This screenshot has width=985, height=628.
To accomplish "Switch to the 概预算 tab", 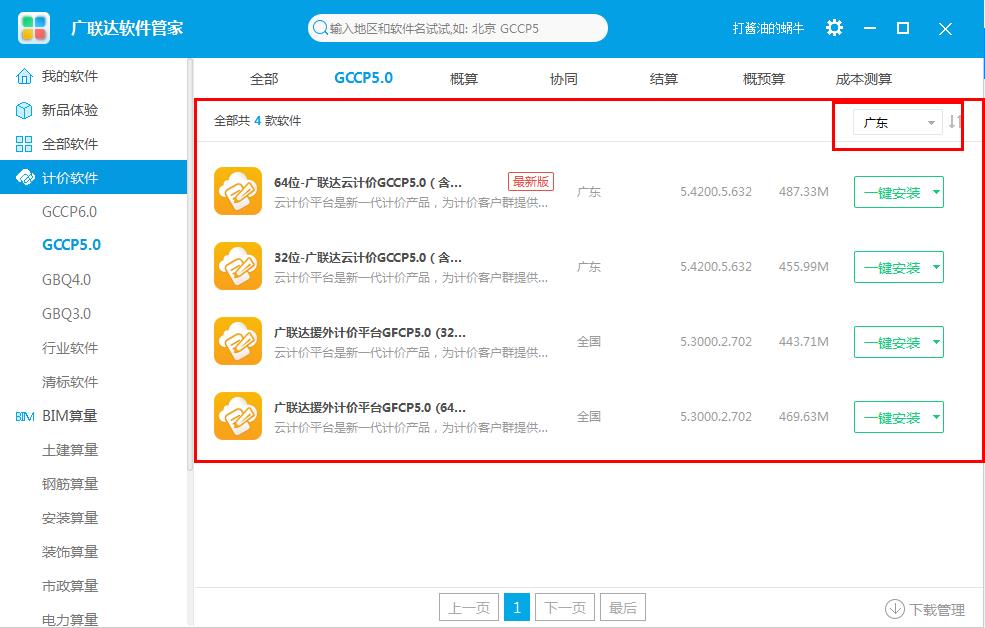I will click(x=764, y=79).
